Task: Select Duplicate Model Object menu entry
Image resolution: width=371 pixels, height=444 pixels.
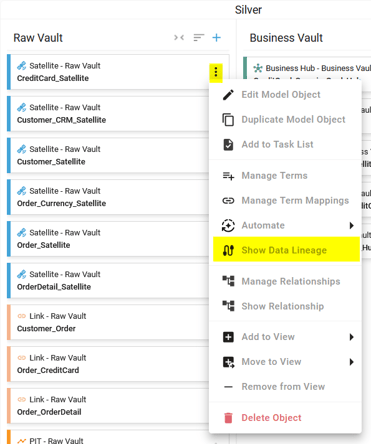Action: [x=293, y=120]
